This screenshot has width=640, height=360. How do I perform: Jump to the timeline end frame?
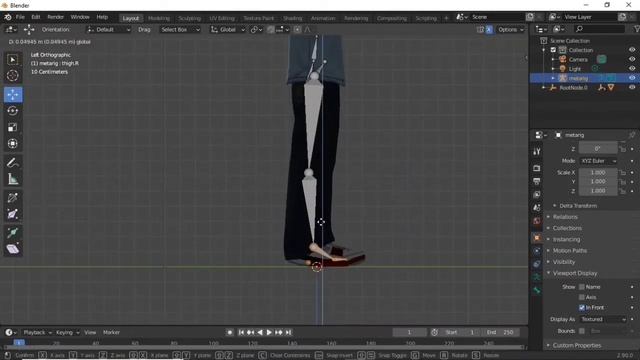289,332
